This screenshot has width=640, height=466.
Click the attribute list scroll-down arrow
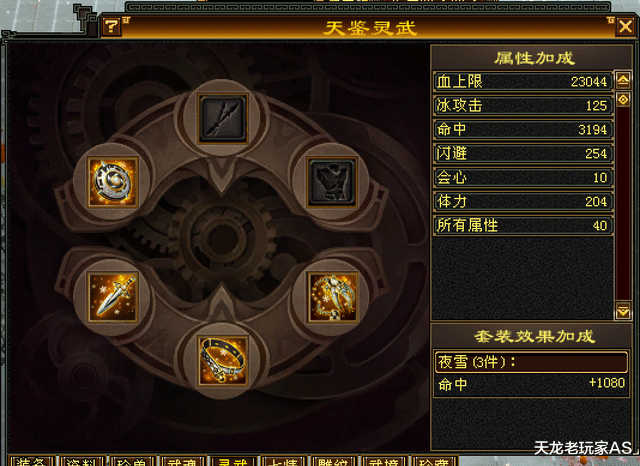pyautogui.click(x=623, y=312)
